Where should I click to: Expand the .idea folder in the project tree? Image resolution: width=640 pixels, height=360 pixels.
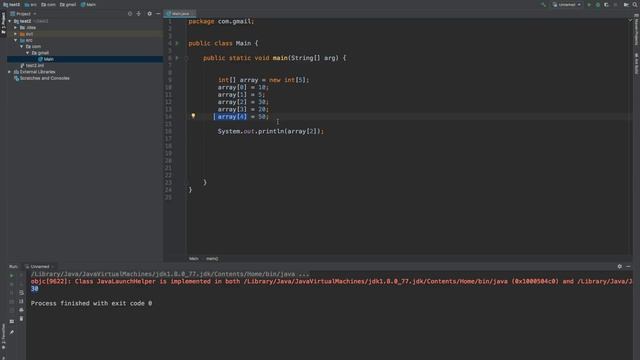point(16,27)
